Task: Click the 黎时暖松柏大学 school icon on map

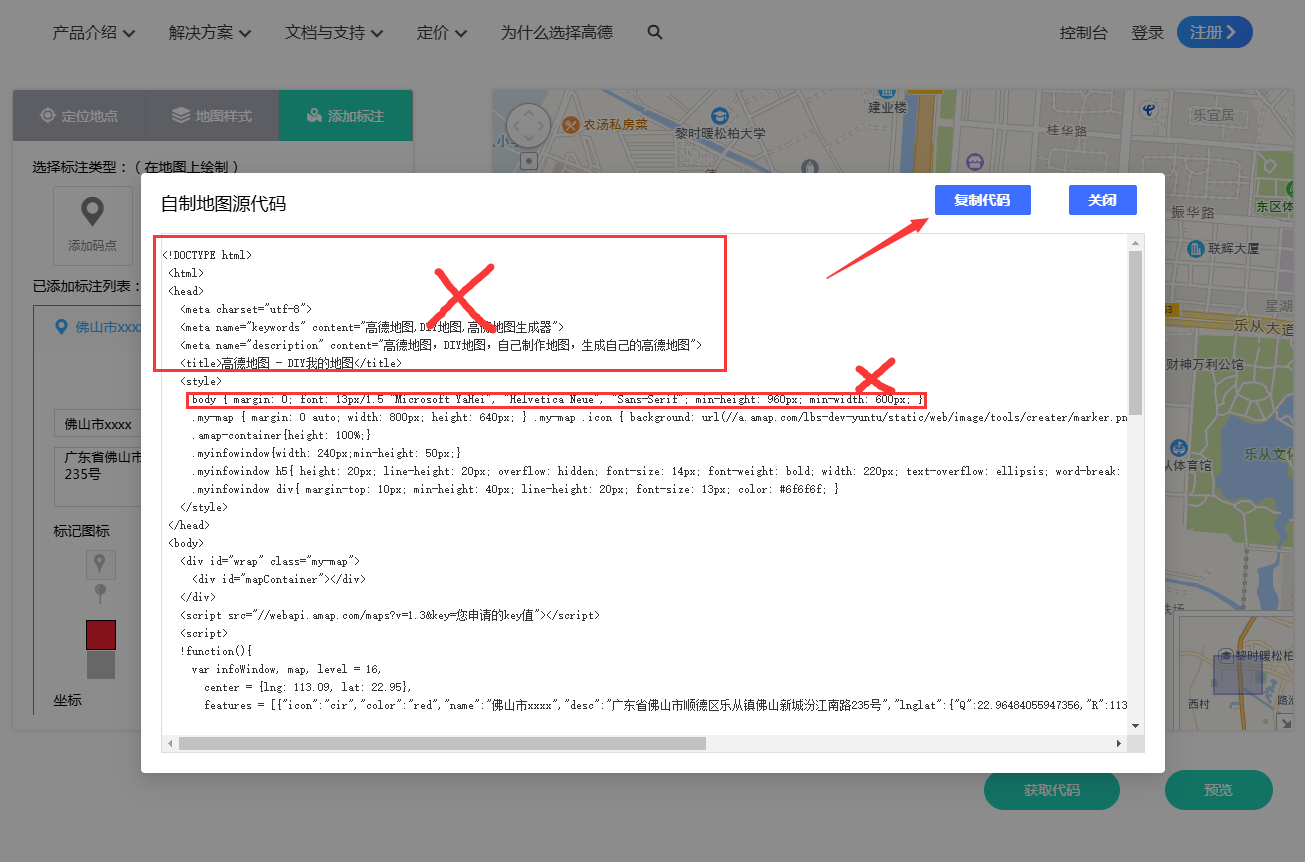Action: coord(718,116)
